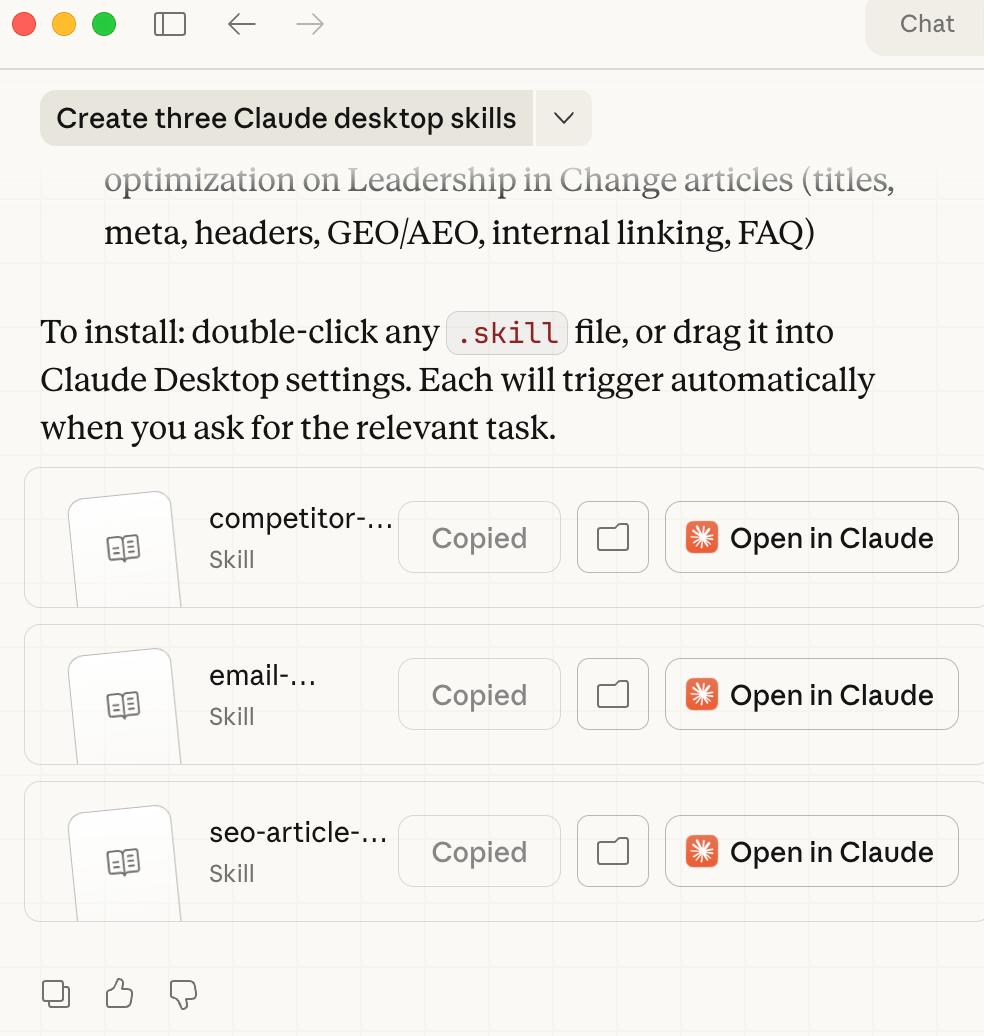Click the competitor- skill book thumbnail

pyautogui.click(x=124, y=548)
